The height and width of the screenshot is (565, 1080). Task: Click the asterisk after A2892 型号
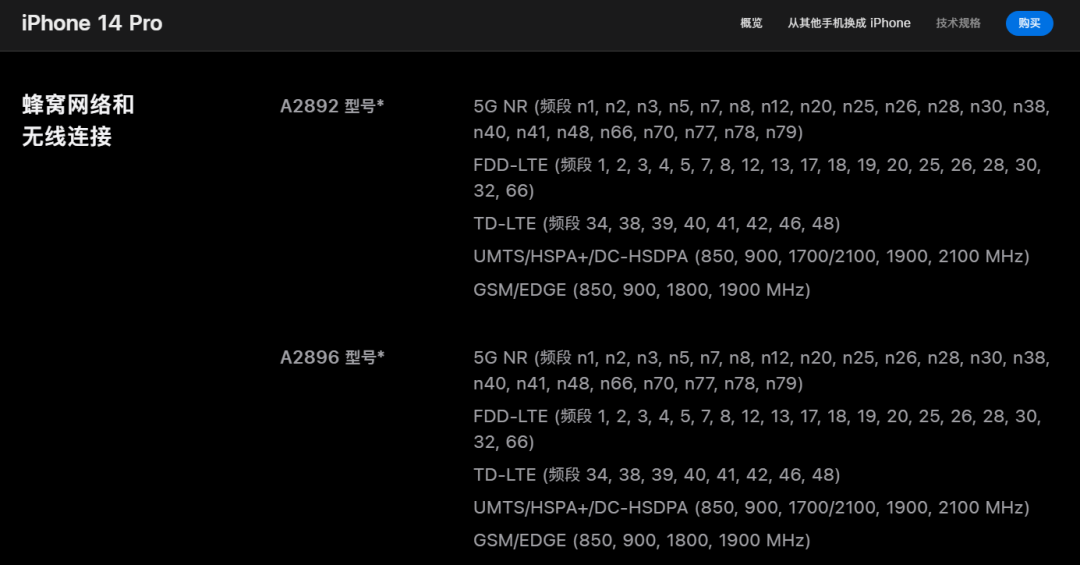(x=380, y=104)
